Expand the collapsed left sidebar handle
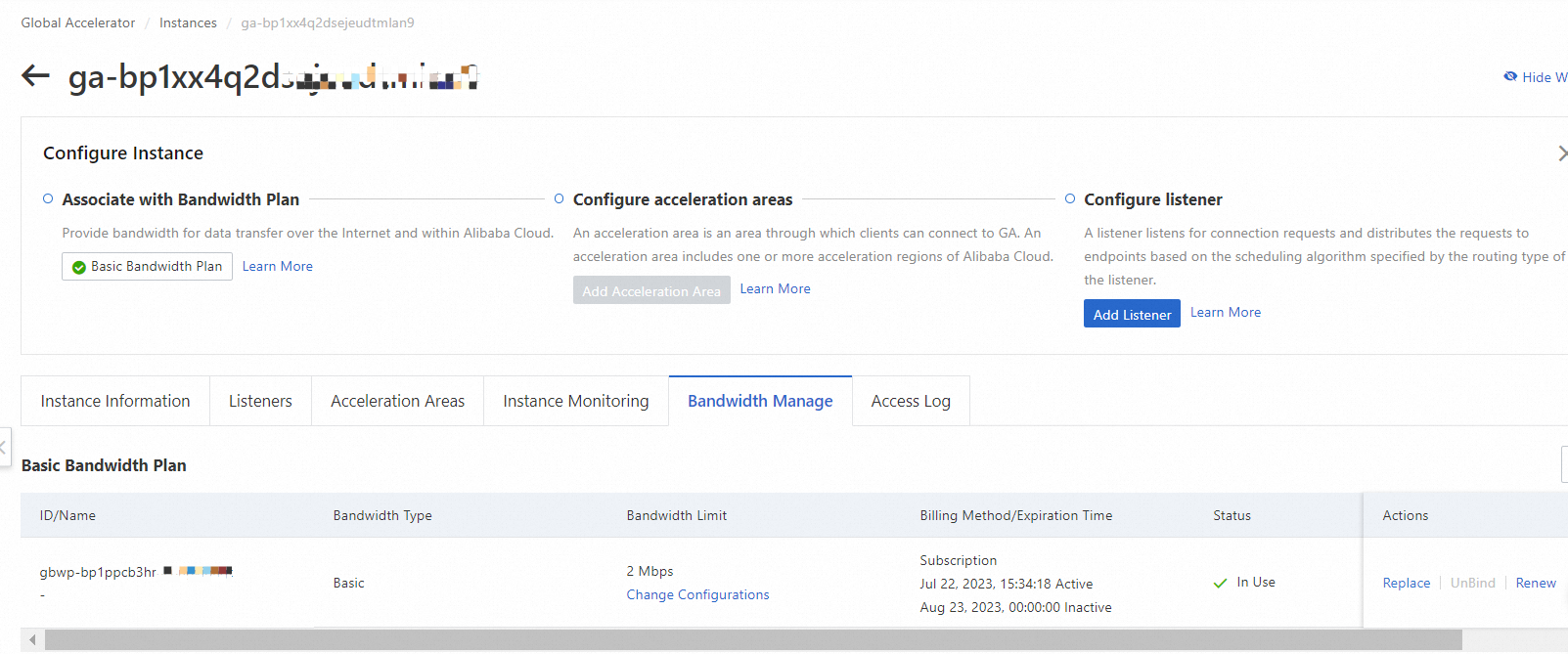The width and height of the screenshot is (1568, 654). tap(4, 447)
